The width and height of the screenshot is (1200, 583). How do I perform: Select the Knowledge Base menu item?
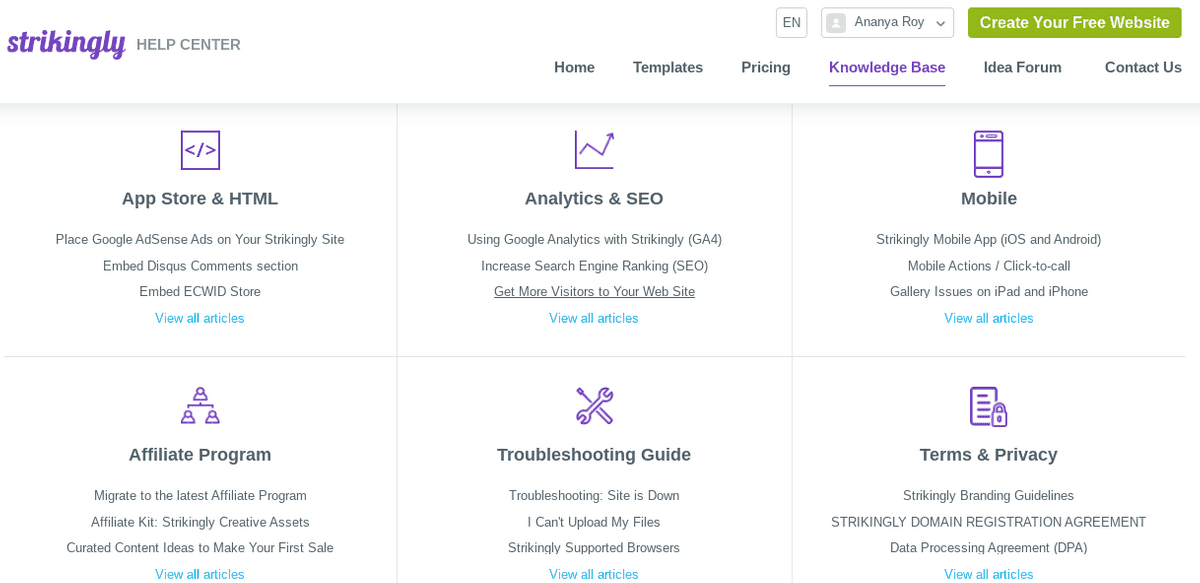point(887,68)
